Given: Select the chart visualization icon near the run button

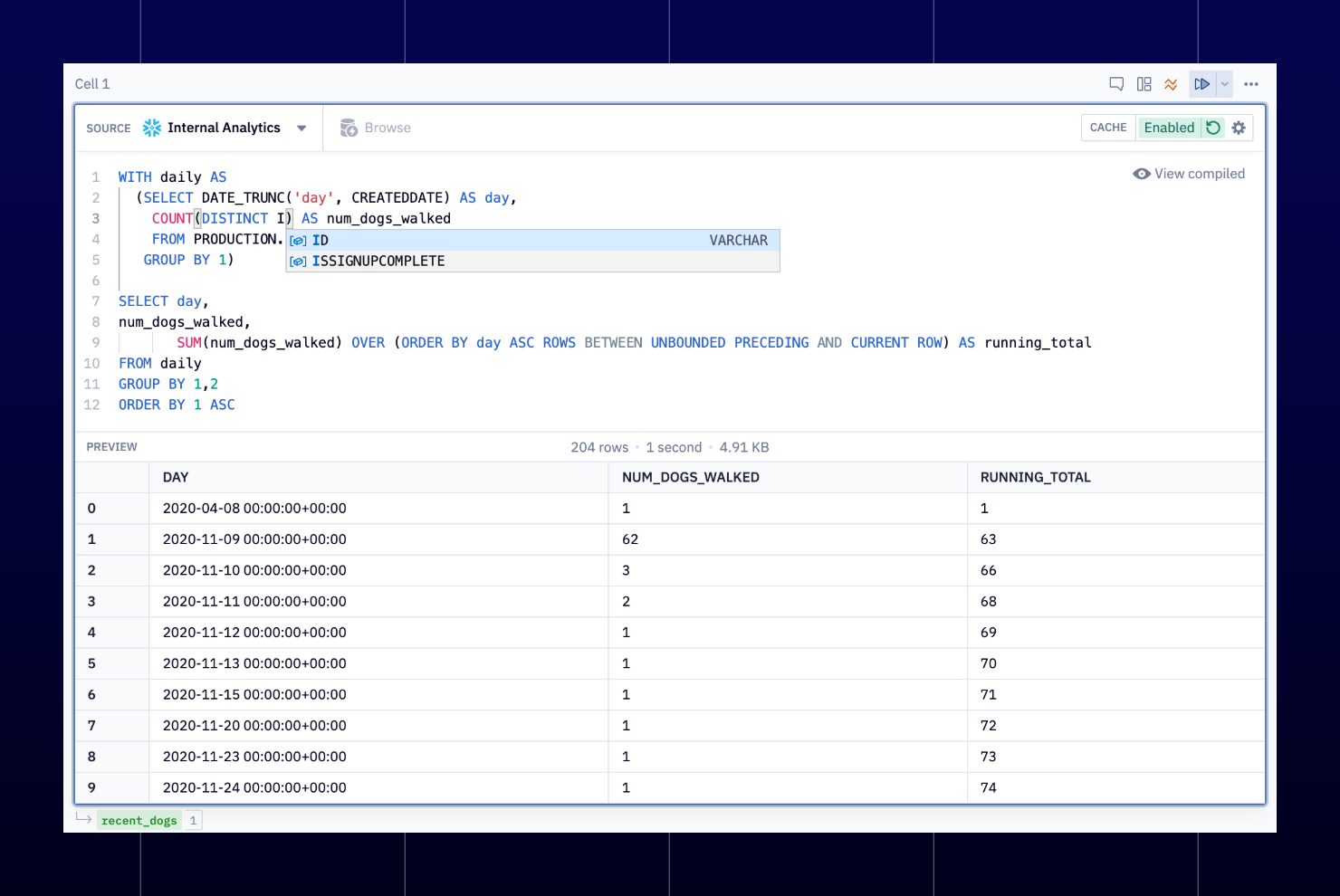Looking at the screenshot, I should pyautogui.click(x=1171, y=83).
